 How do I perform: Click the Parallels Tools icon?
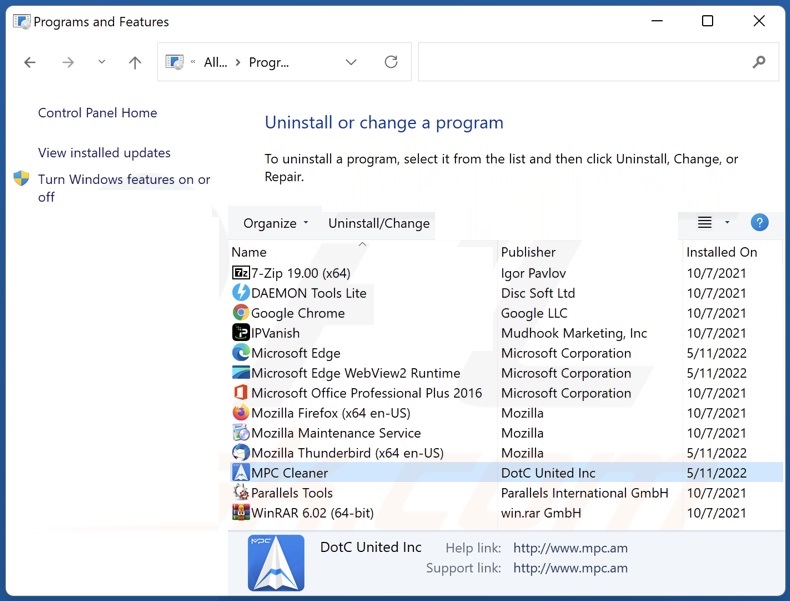pyautogui.click(x=241, y=492)
